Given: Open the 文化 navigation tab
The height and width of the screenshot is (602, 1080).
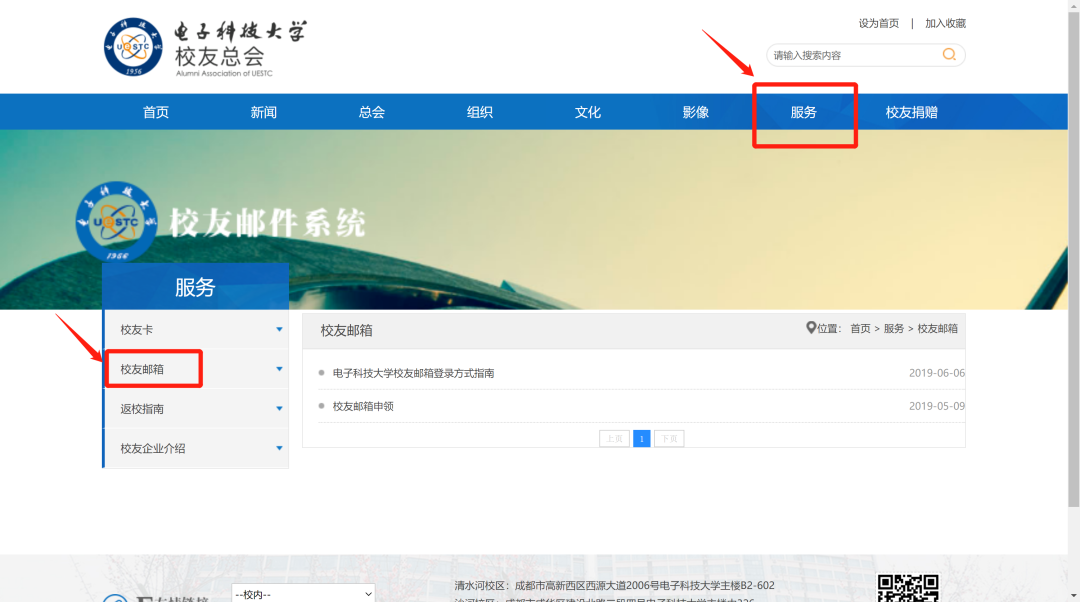Looking at the screenshot, I should (x=588, y=112).
